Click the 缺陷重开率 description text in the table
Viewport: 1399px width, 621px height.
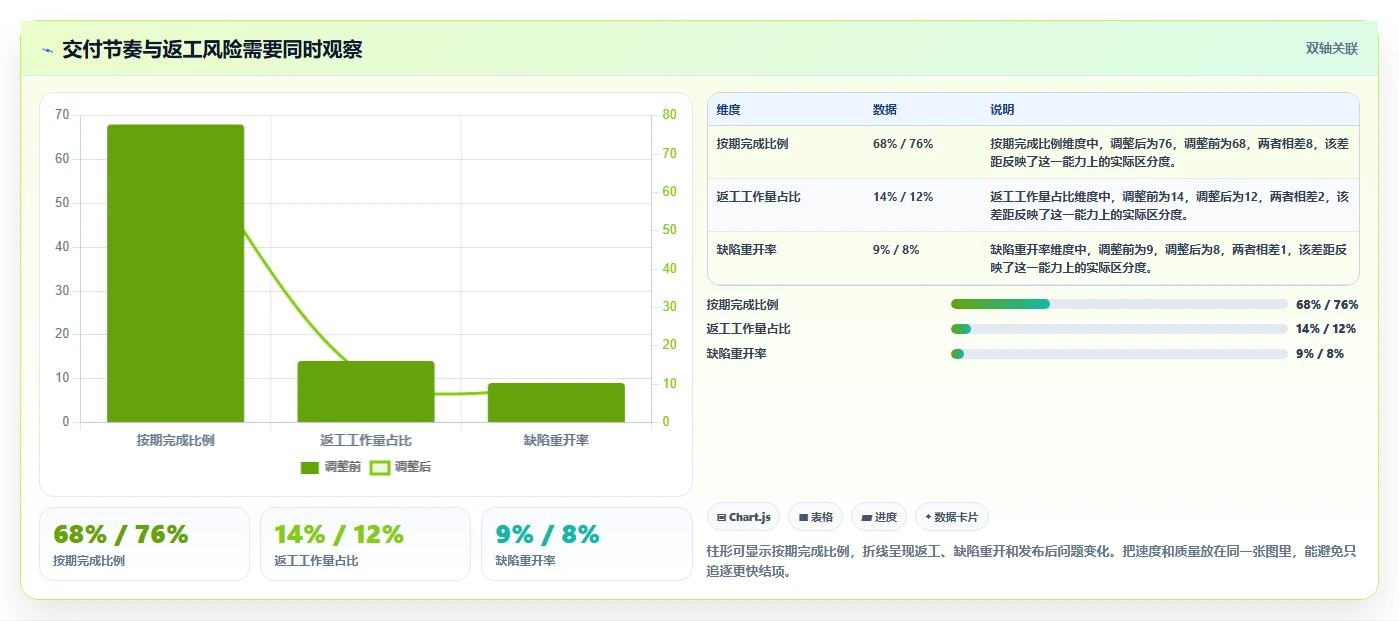tap(1169, 258)
